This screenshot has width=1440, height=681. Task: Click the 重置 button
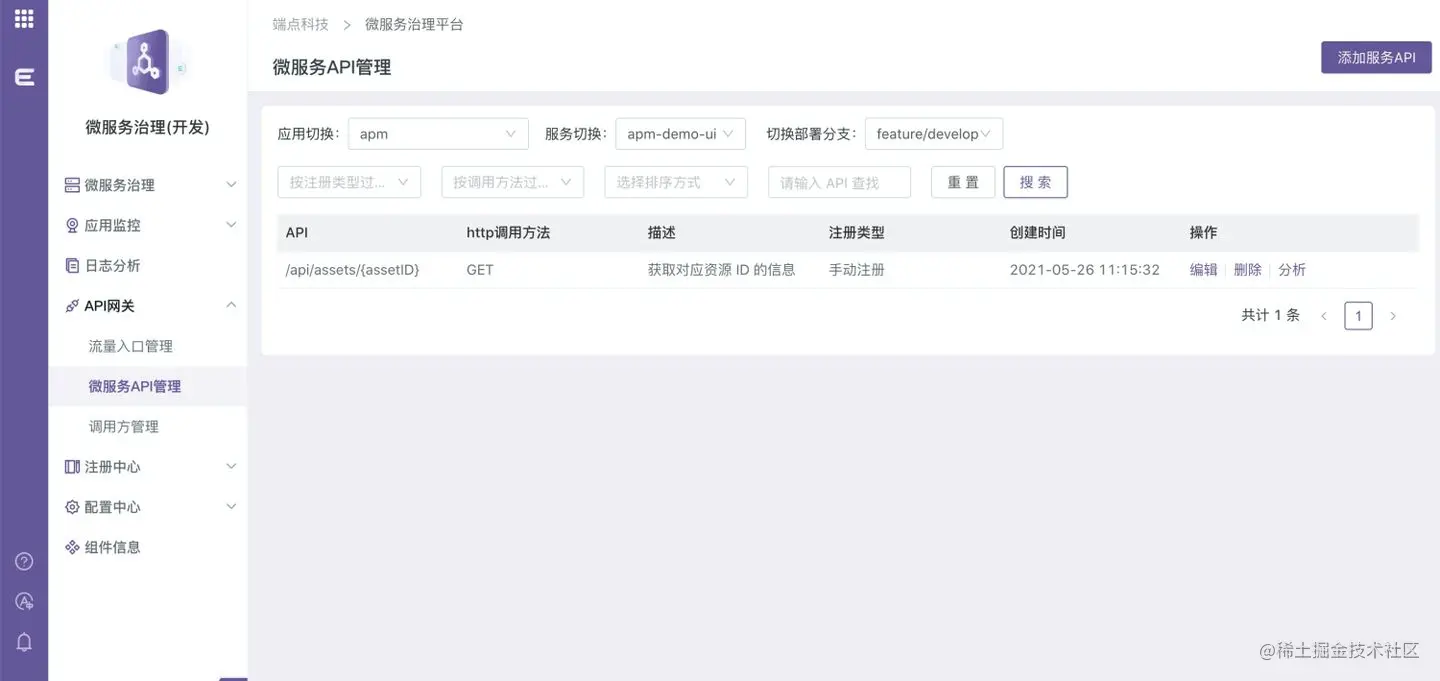pos(963,182)
